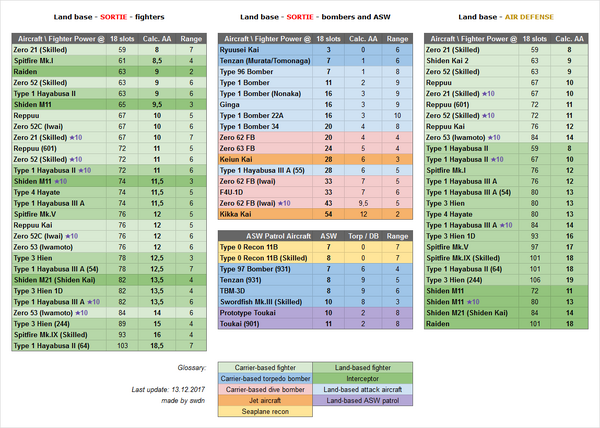The height and width of the screenshot is (428, 600).
Task: Select the Swordfish Mk.III (Skilled) row
Action: click(x=265, y=300)
